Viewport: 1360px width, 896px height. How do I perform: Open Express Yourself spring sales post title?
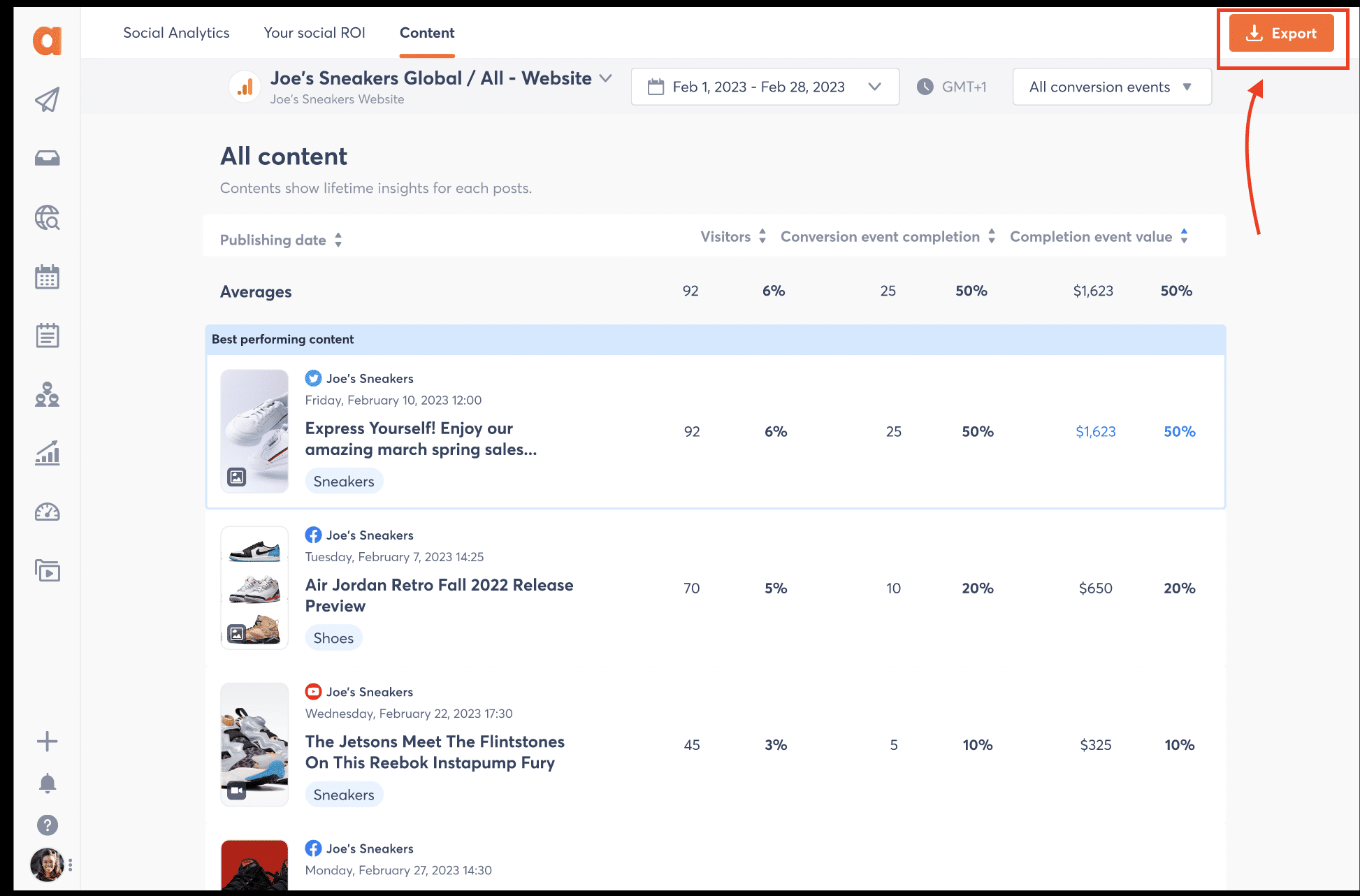(421, 439)
